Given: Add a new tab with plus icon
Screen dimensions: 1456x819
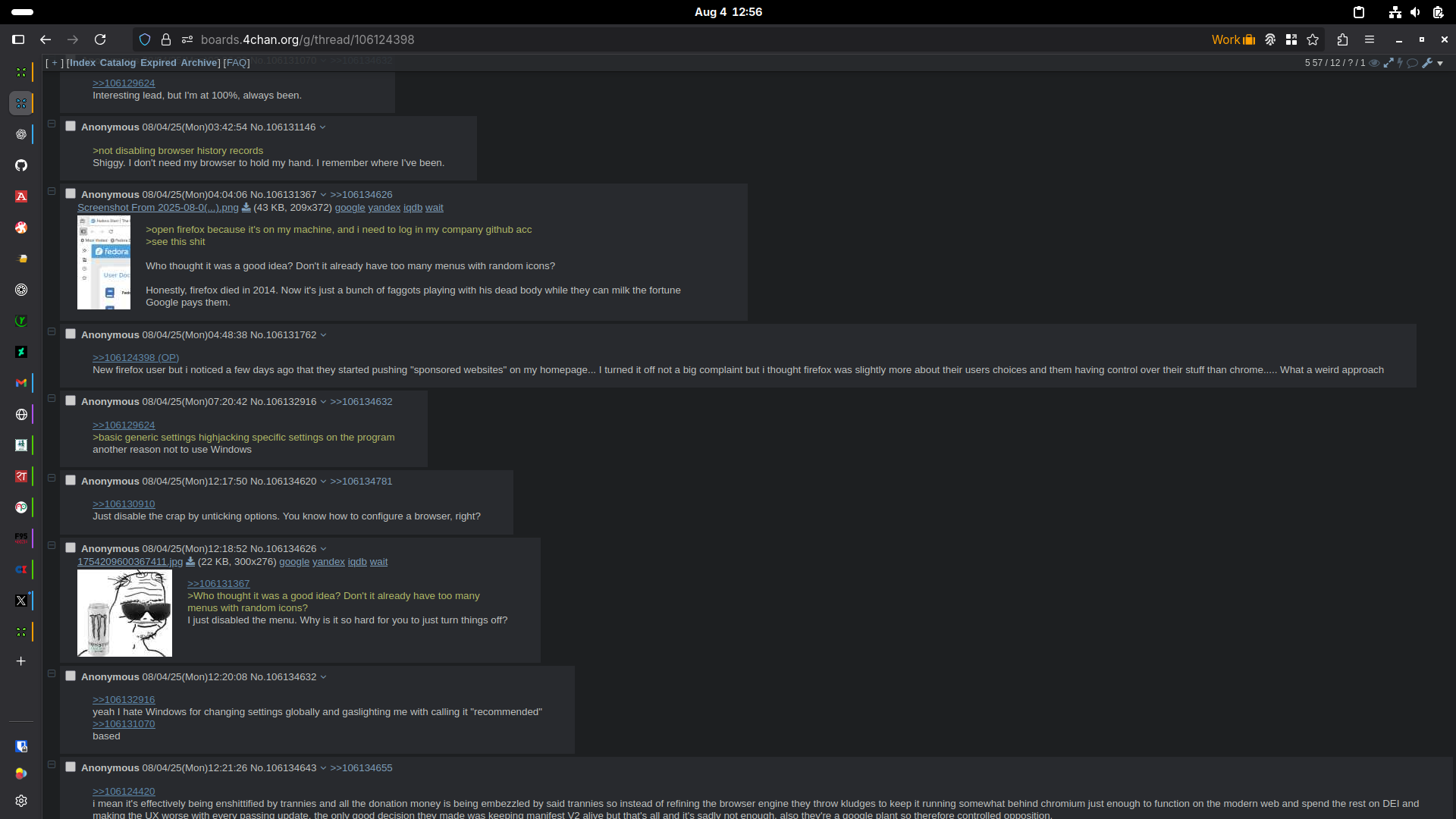Looking at the screenshot, I should 21,661.
